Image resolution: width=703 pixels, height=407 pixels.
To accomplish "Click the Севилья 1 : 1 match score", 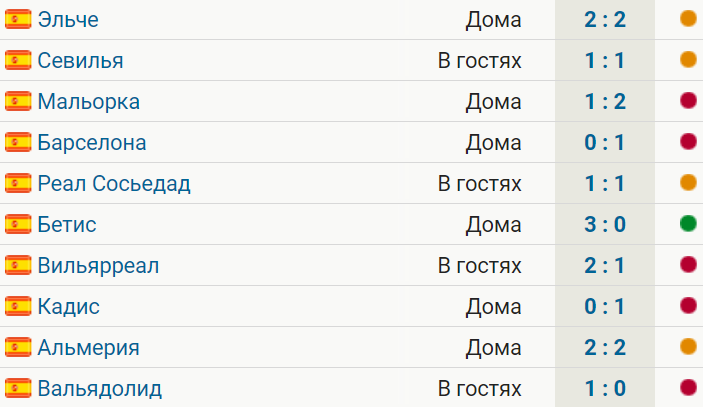I will click(605, 61).
